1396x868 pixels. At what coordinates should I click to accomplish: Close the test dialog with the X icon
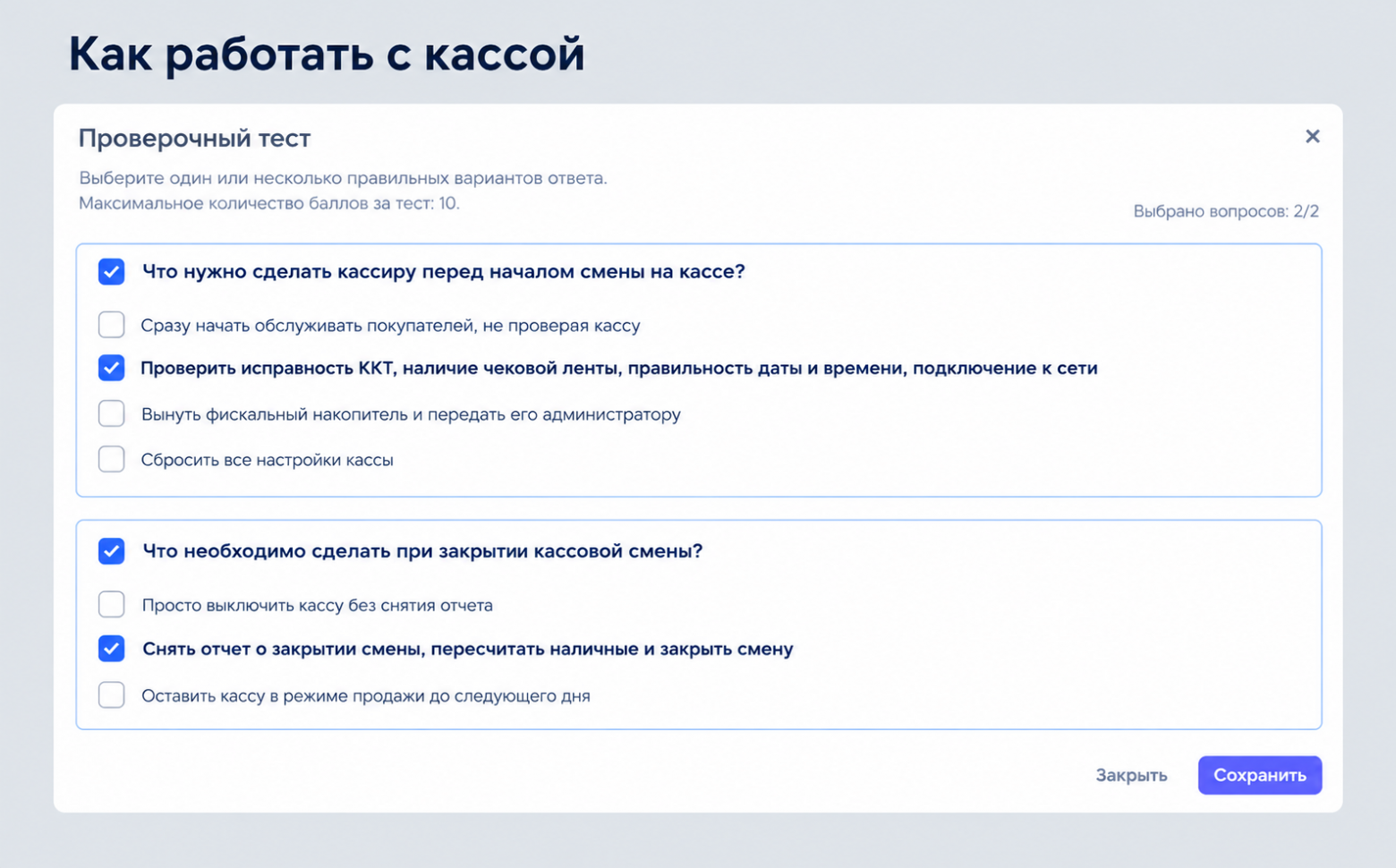(x=1312, y=136)
